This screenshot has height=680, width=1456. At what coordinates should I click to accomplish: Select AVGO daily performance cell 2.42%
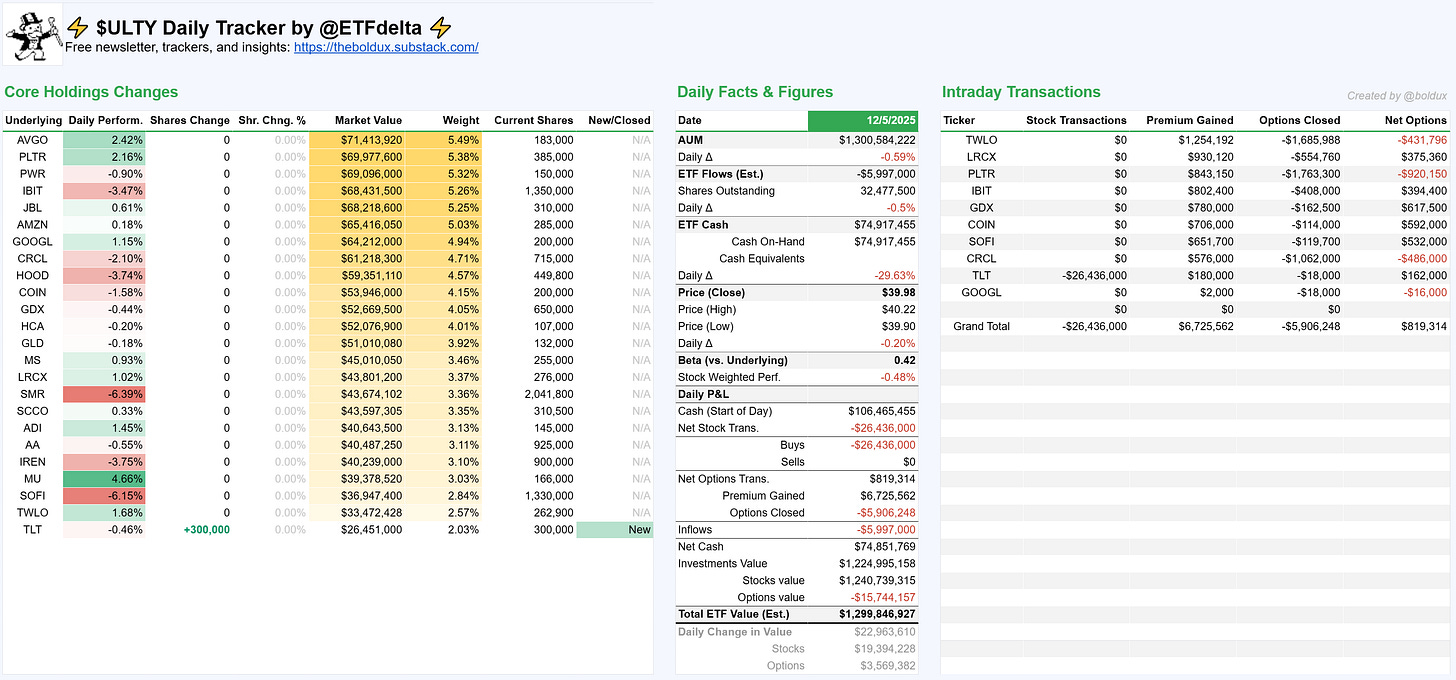pos(104,140)
